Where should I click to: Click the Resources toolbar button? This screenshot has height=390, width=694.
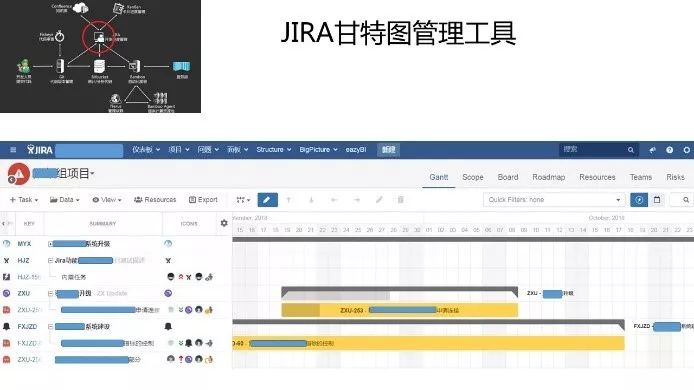pyautogui.click(x=155, y=200)
